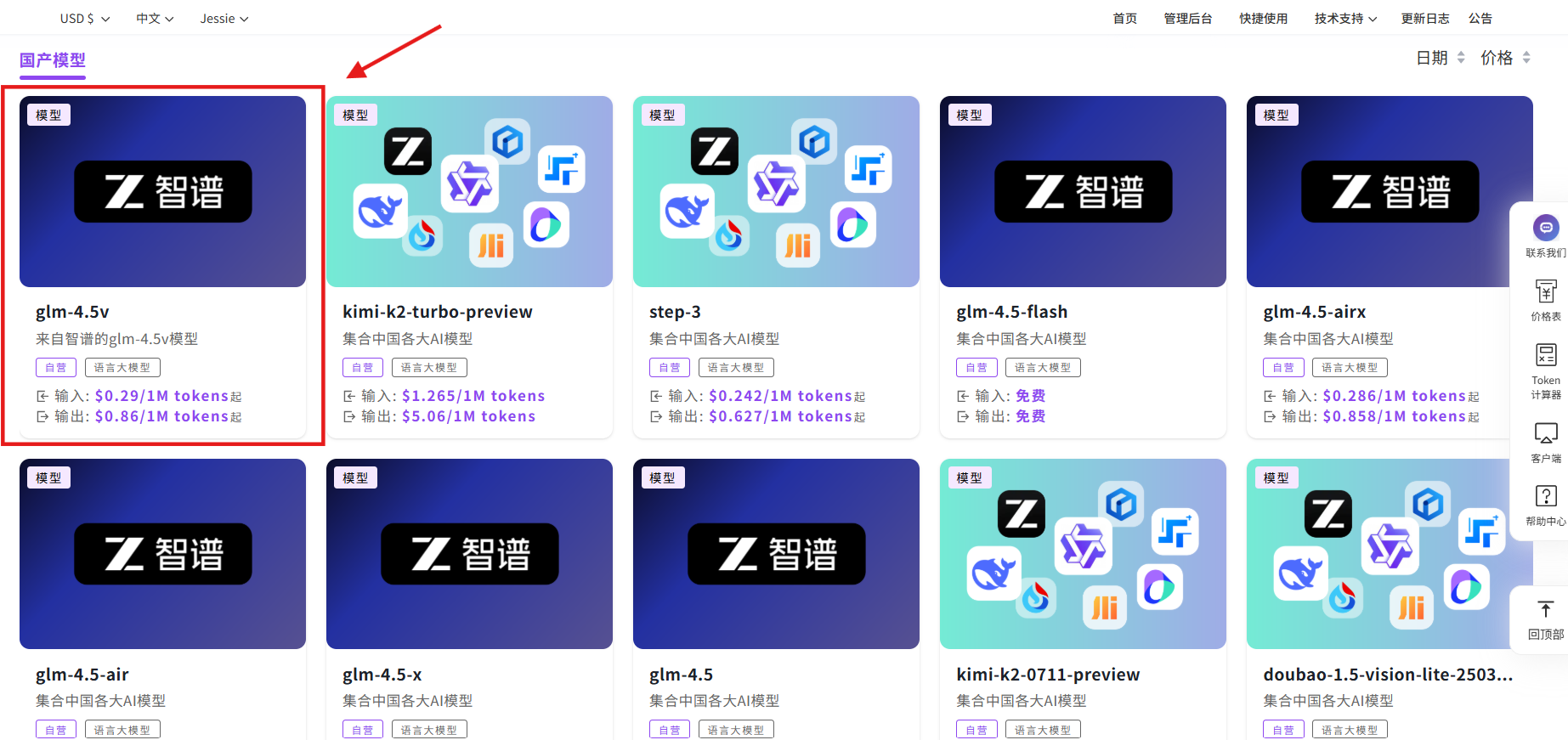1568x740 pixels.
Task: Click the glm-4.5-x card image
Action: click(x=469, y=554)
